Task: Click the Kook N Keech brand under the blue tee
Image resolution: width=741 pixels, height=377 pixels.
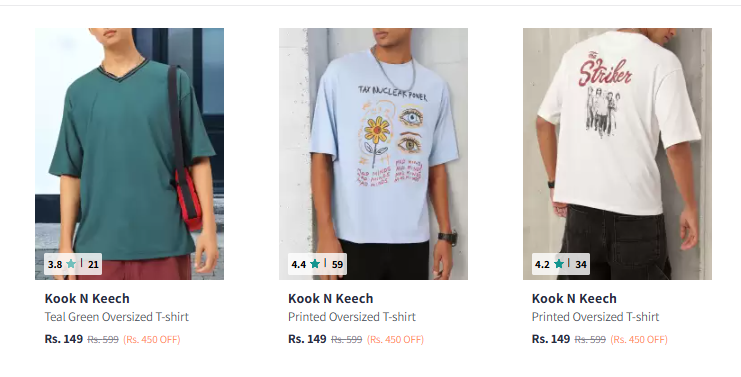Action: (x=331, y=299)
